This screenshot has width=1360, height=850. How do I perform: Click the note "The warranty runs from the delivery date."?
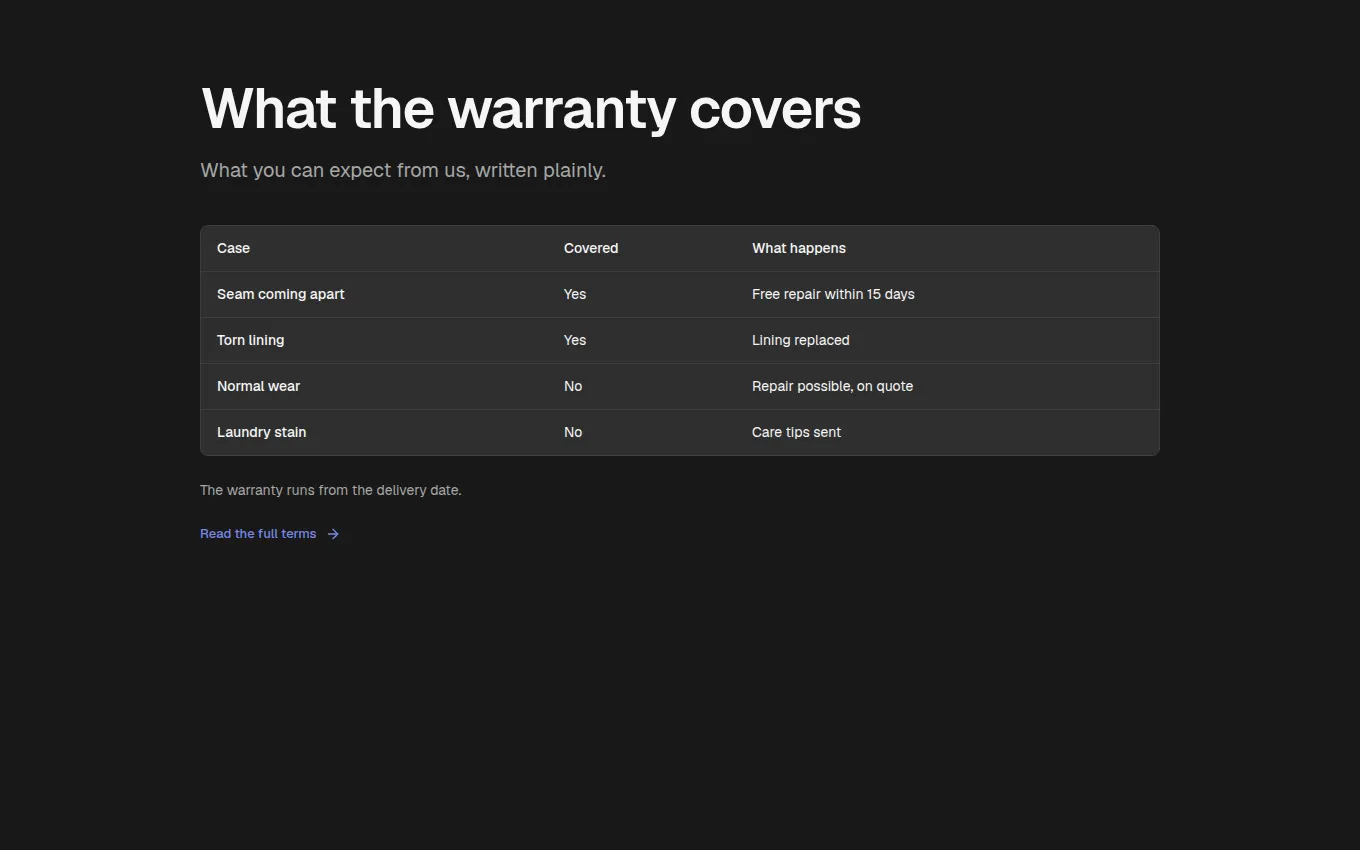(x=331, y=490)
